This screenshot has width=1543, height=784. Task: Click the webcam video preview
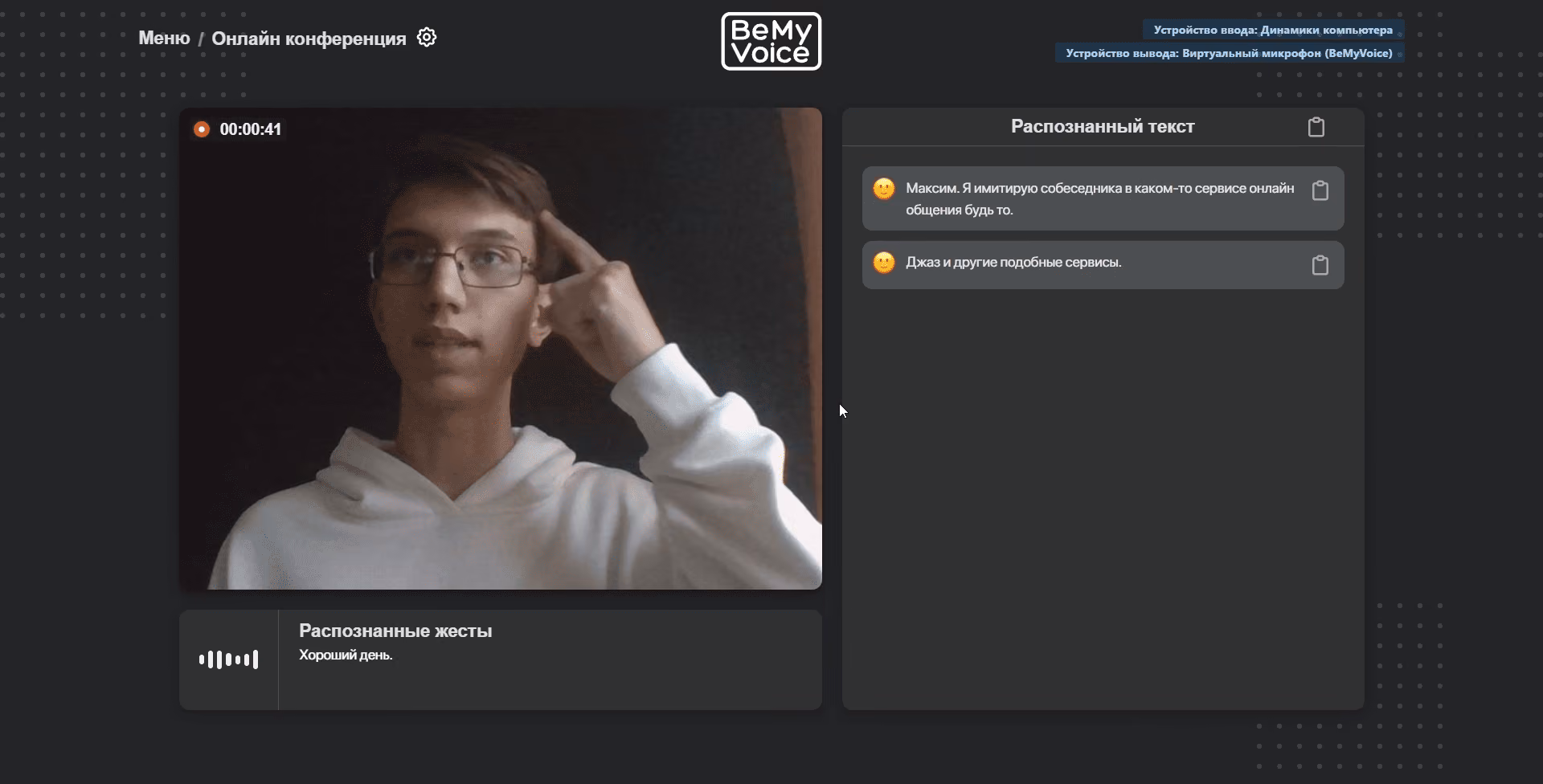pyautogui.click(x=501, y=349)
